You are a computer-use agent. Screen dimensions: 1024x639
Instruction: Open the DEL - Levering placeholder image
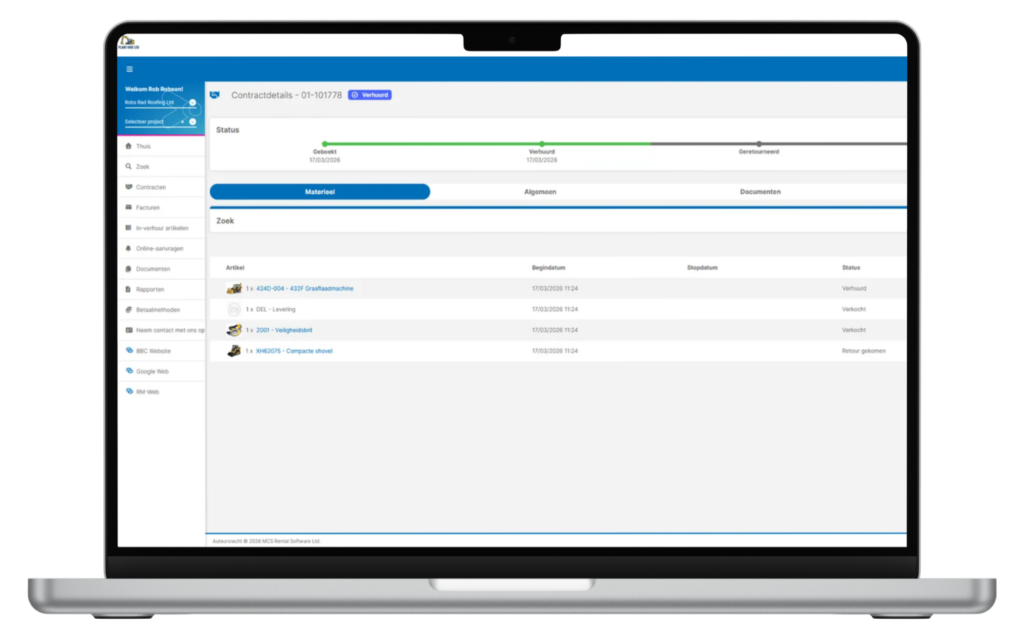pyautogui.click(x=234, y=309)
